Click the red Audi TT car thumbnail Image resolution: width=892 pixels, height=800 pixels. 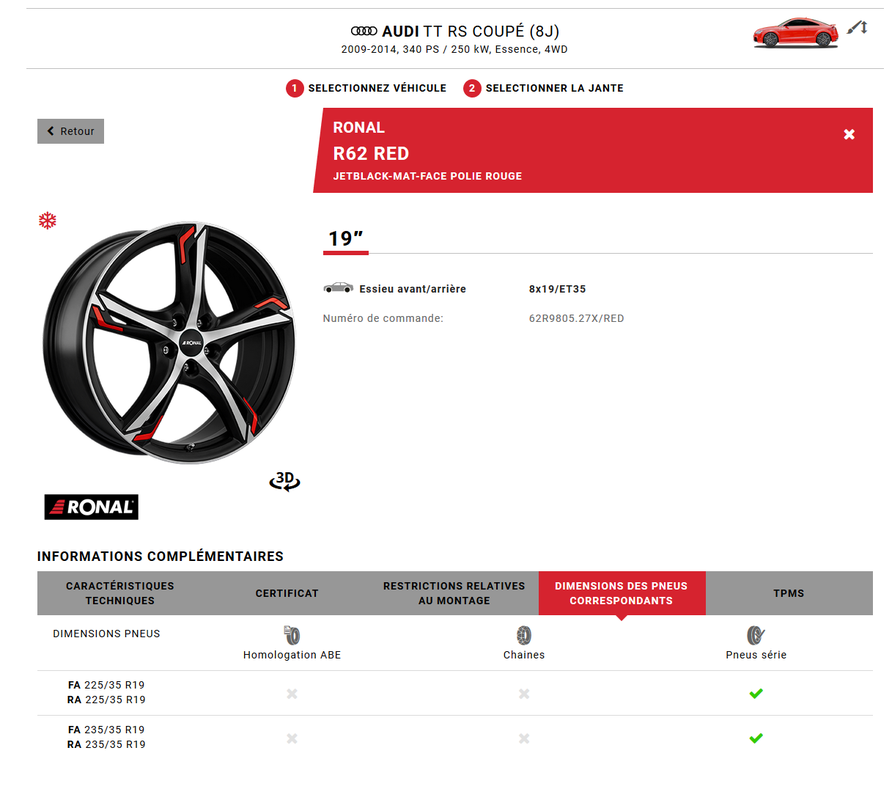click(x=795, y=32)
